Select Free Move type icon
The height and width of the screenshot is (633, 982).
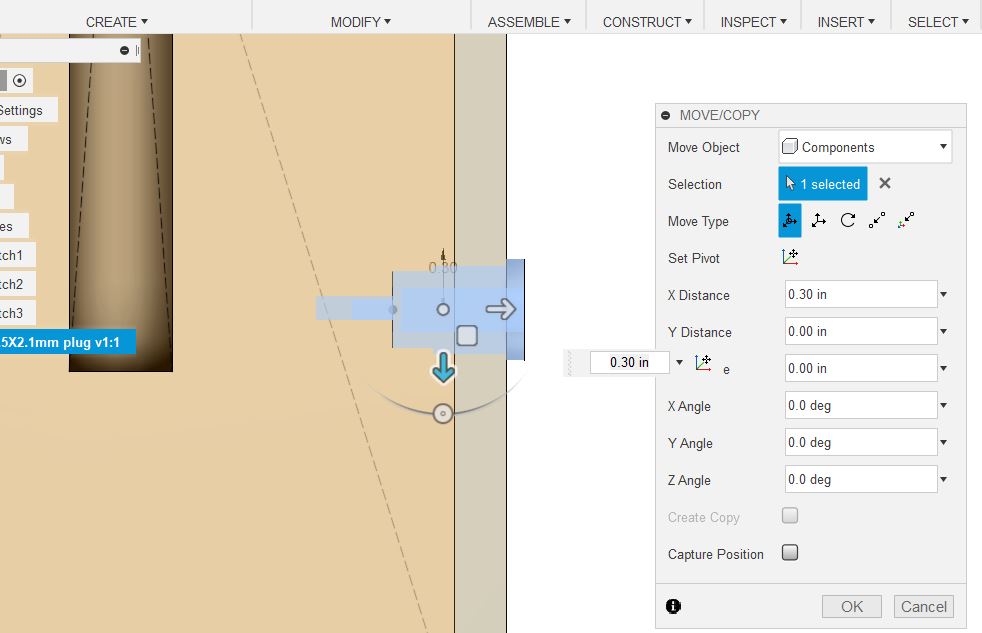click(790, 220)
